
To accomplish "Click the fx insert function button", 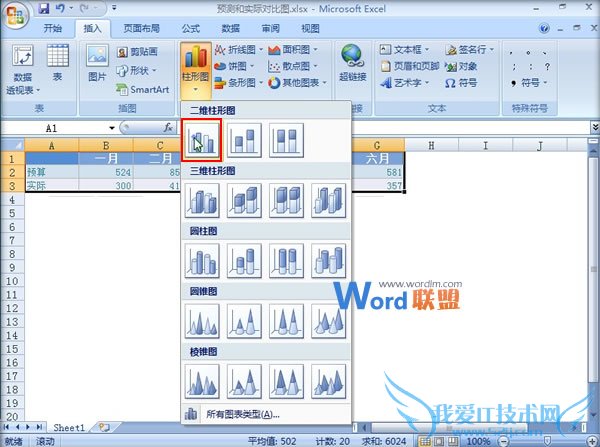I will pos(168,127).
